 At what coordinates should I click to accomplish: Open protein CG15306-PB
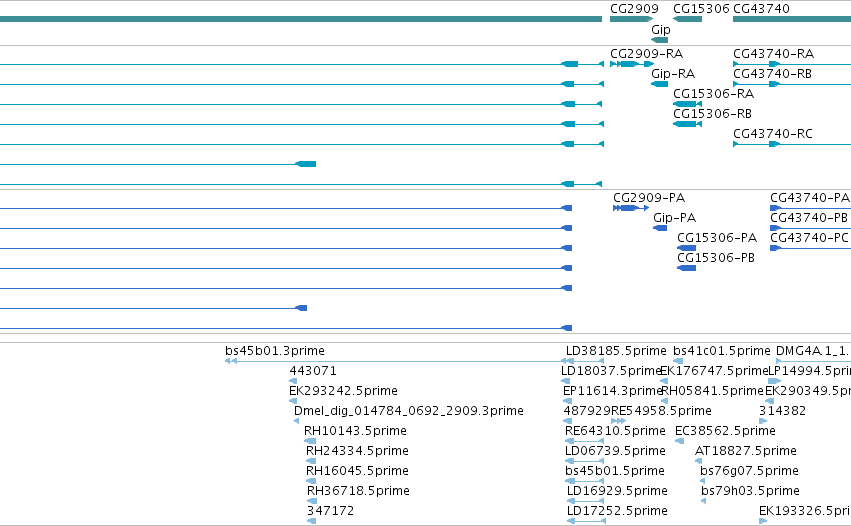(x=716, y=258)
